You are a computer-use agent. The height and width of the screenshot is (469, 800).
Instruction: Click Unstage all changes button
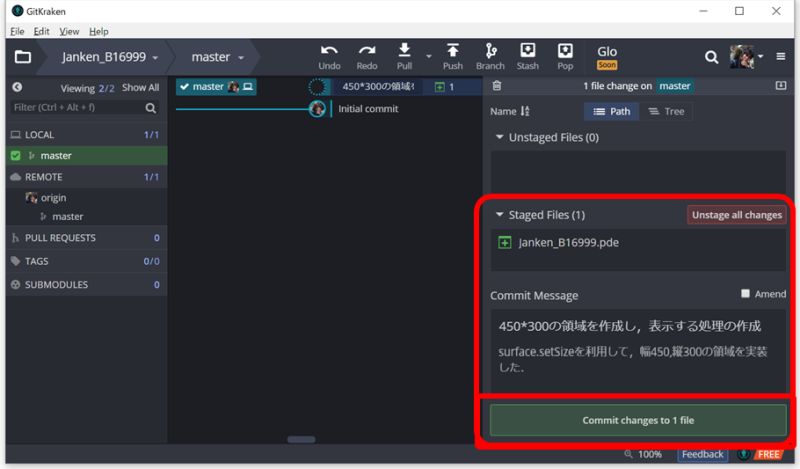click(x=737, y=215)
